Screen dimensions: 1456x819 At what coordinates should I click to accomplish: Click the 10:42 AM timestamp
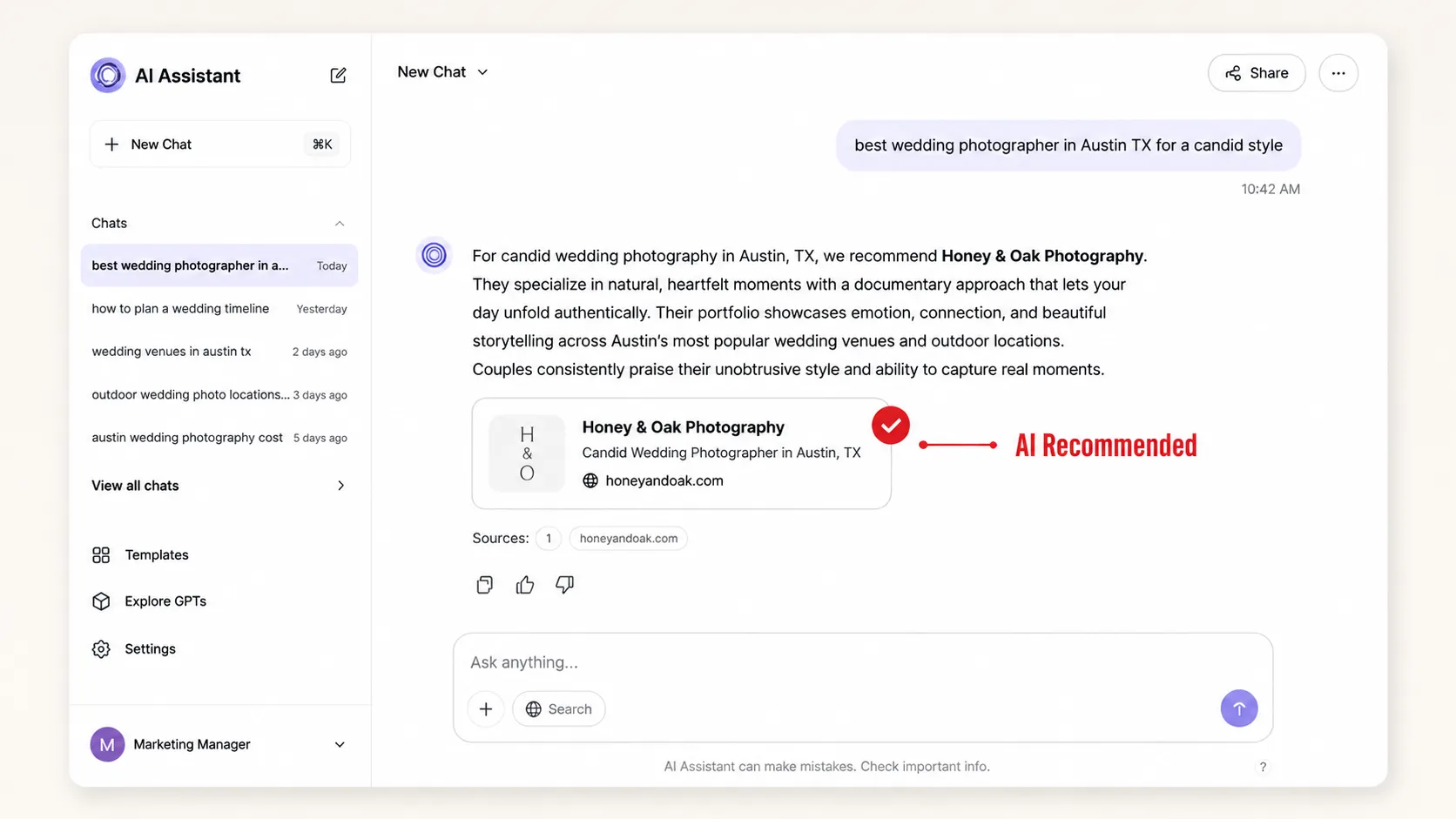click(x=1271, y=190)
